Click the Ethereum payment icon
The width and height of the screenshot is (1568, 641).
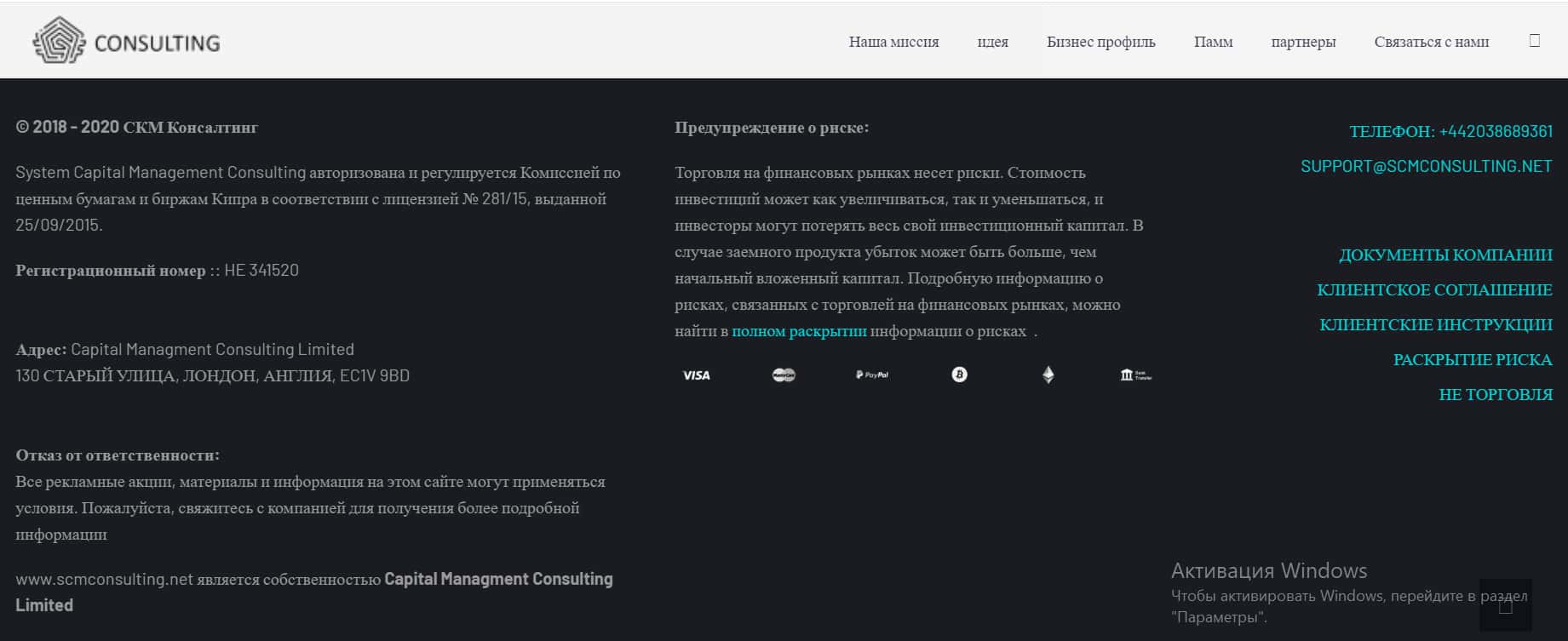coord(1048,375)
